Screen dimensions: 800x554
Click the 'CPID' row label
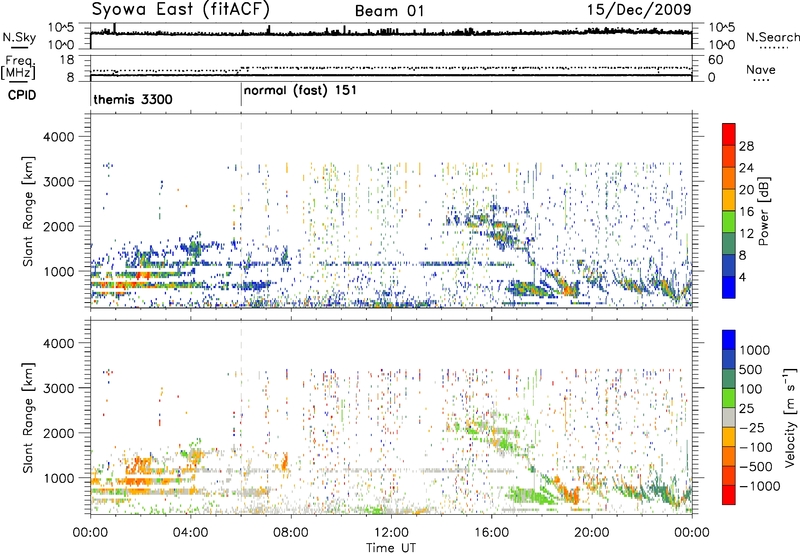(x=22, y=95)
